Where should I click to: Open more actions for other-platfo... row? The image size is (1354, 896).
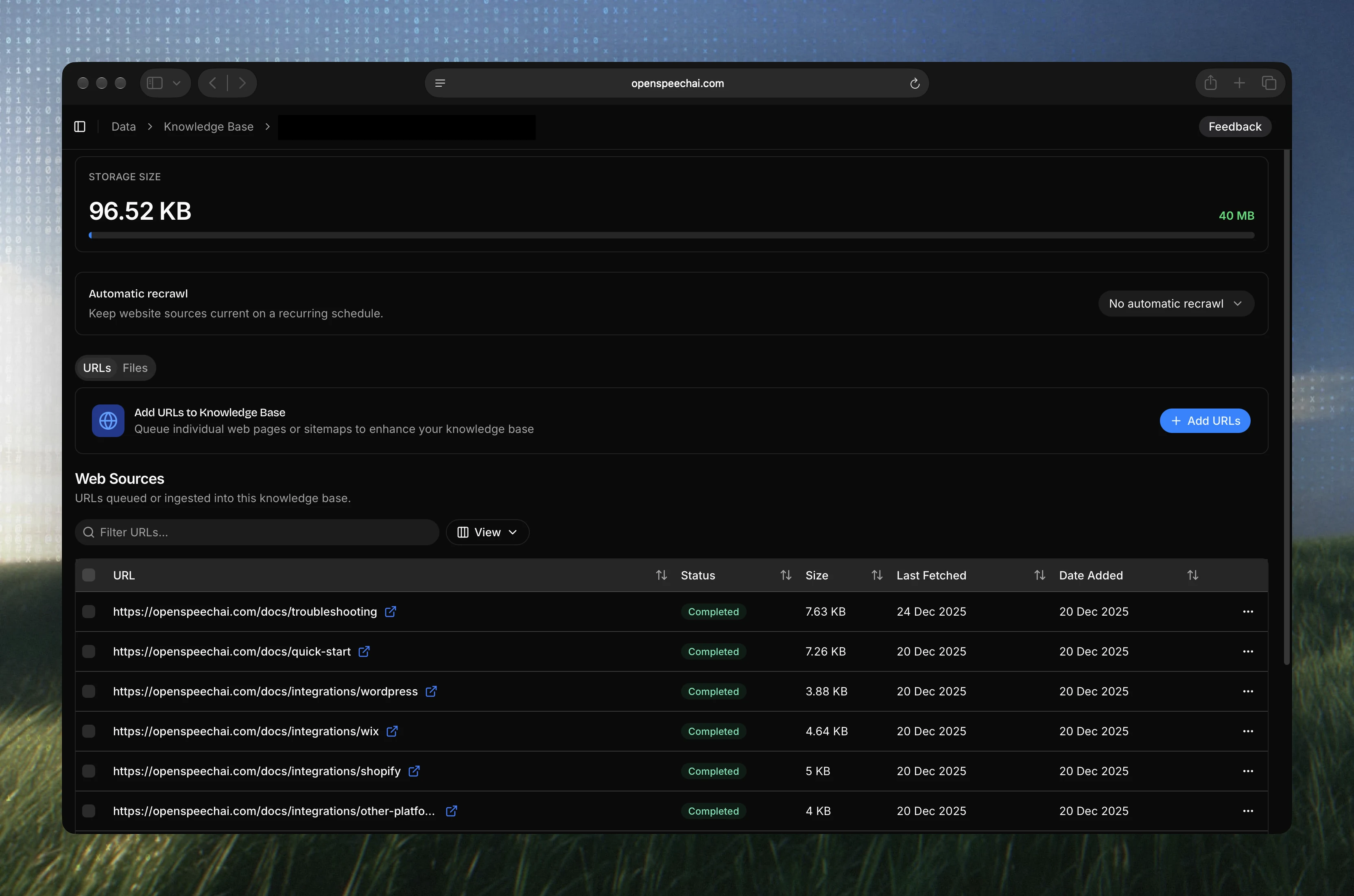pyautogui.click(x=1248, y=811)
